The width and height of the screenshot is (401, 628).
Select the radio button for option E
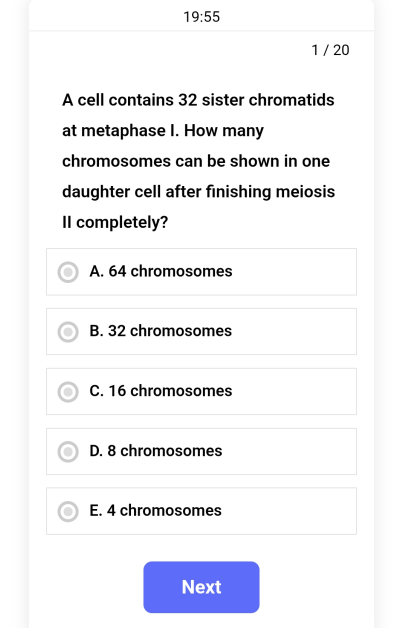pos(68,511)
